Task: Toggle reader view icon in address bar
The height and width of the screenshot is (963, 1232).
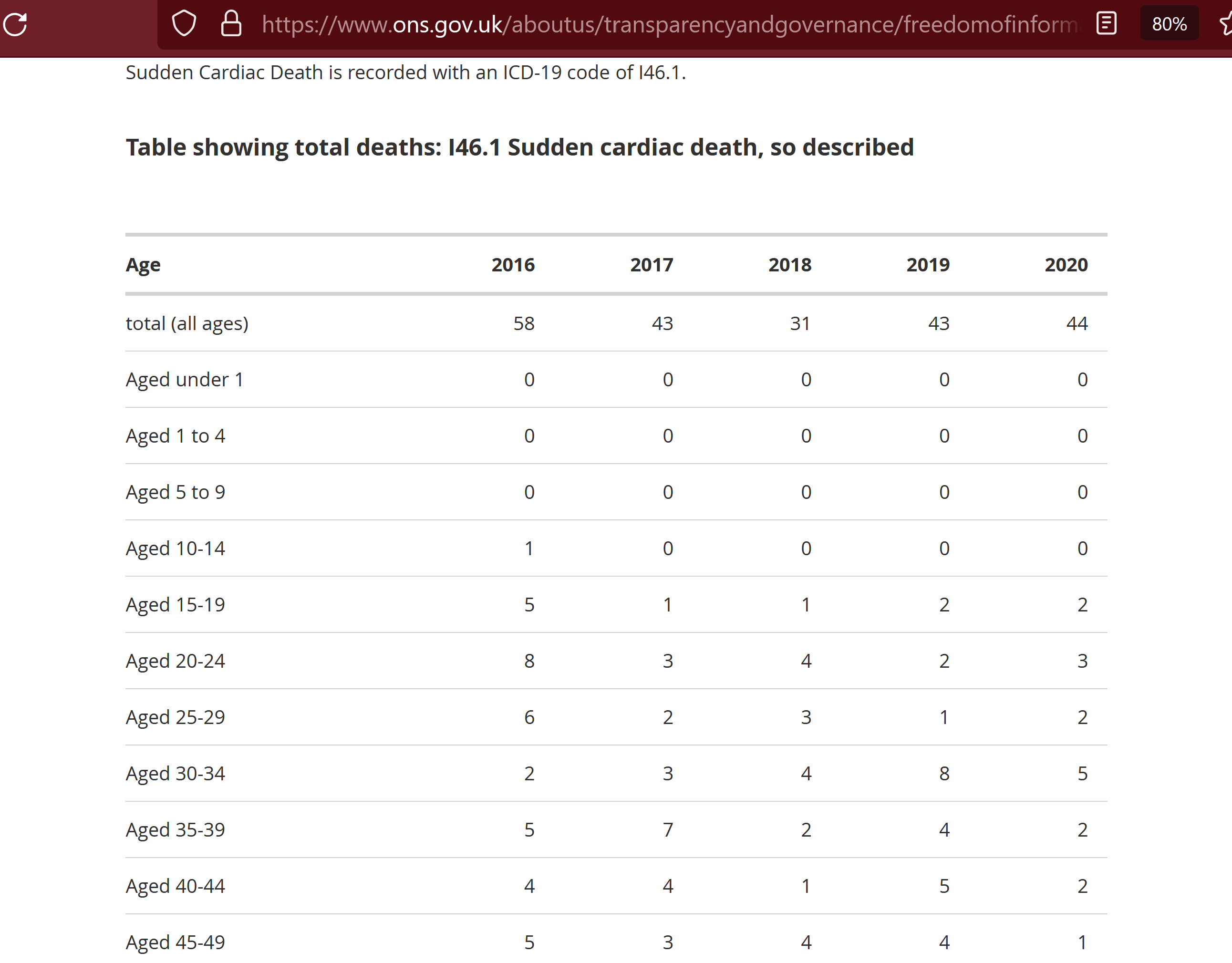Action: coord(1106,24)
